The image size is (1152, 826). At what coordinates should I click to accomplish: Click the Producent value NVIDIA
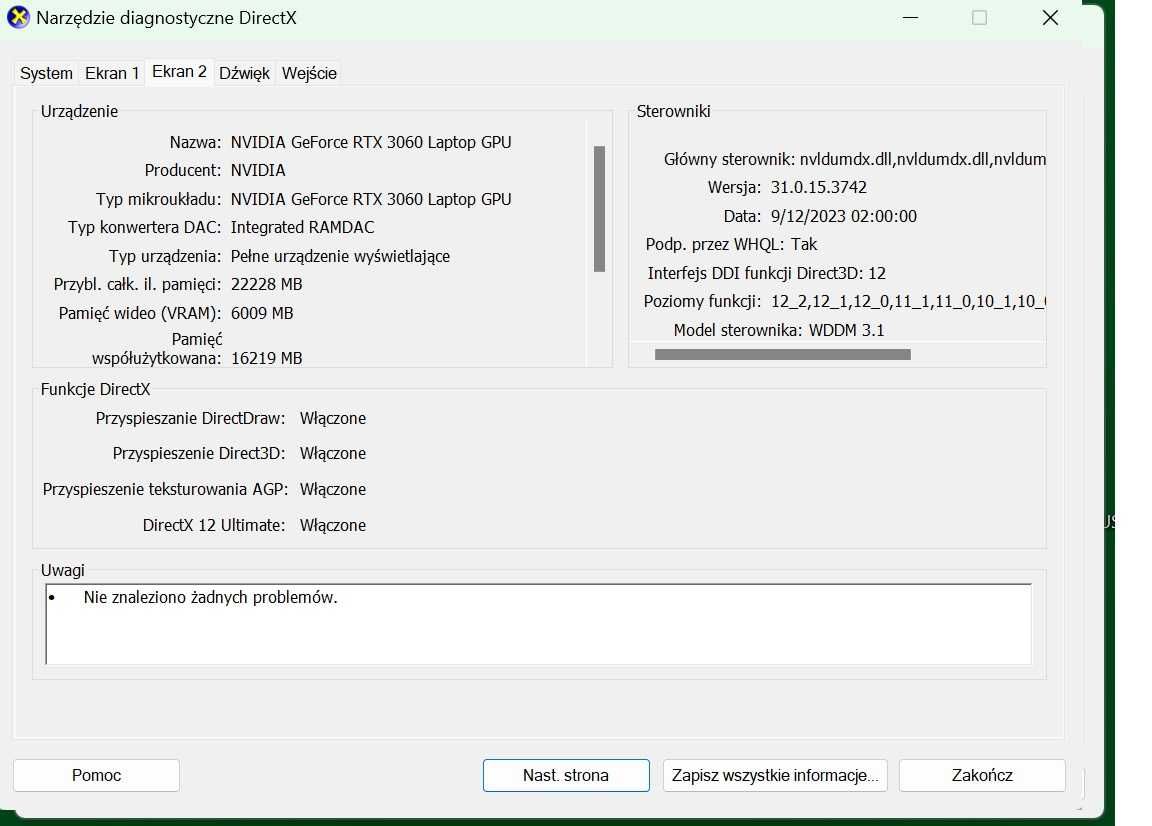pos(258,170)
